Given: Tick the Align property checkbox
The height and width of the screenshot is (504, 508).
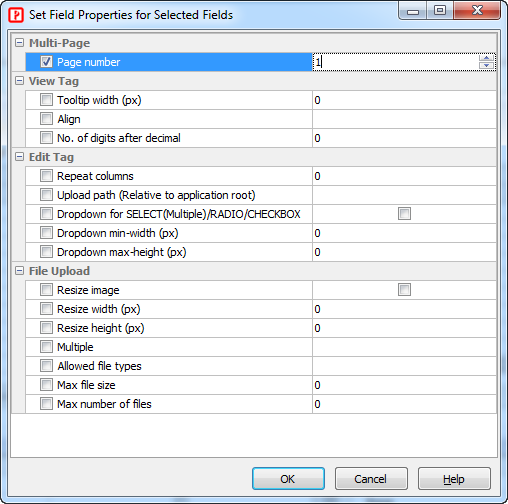Looking at the screenshot, I should tap(46, 119).
